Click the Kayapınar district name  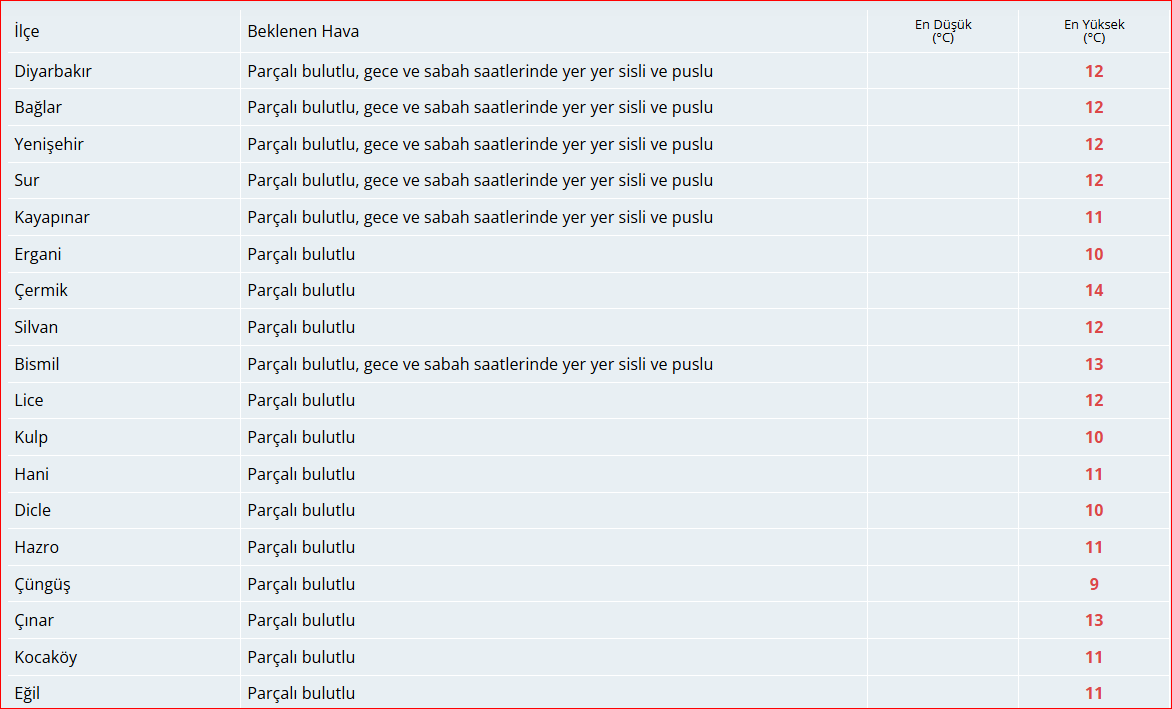52,217
